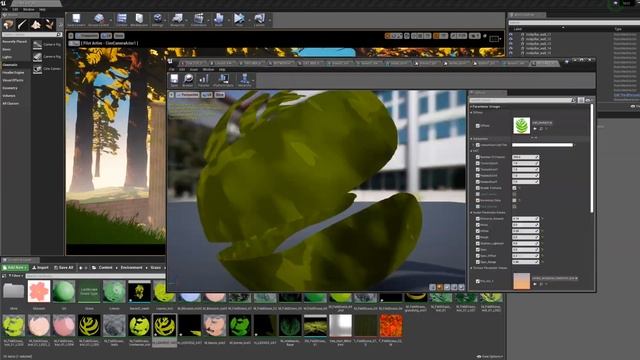Image resolution: width=640 pixels, height=360 pixels.
Task: Collapse the Diffuse group in the Details panel
Action: [x=472, y=113]
